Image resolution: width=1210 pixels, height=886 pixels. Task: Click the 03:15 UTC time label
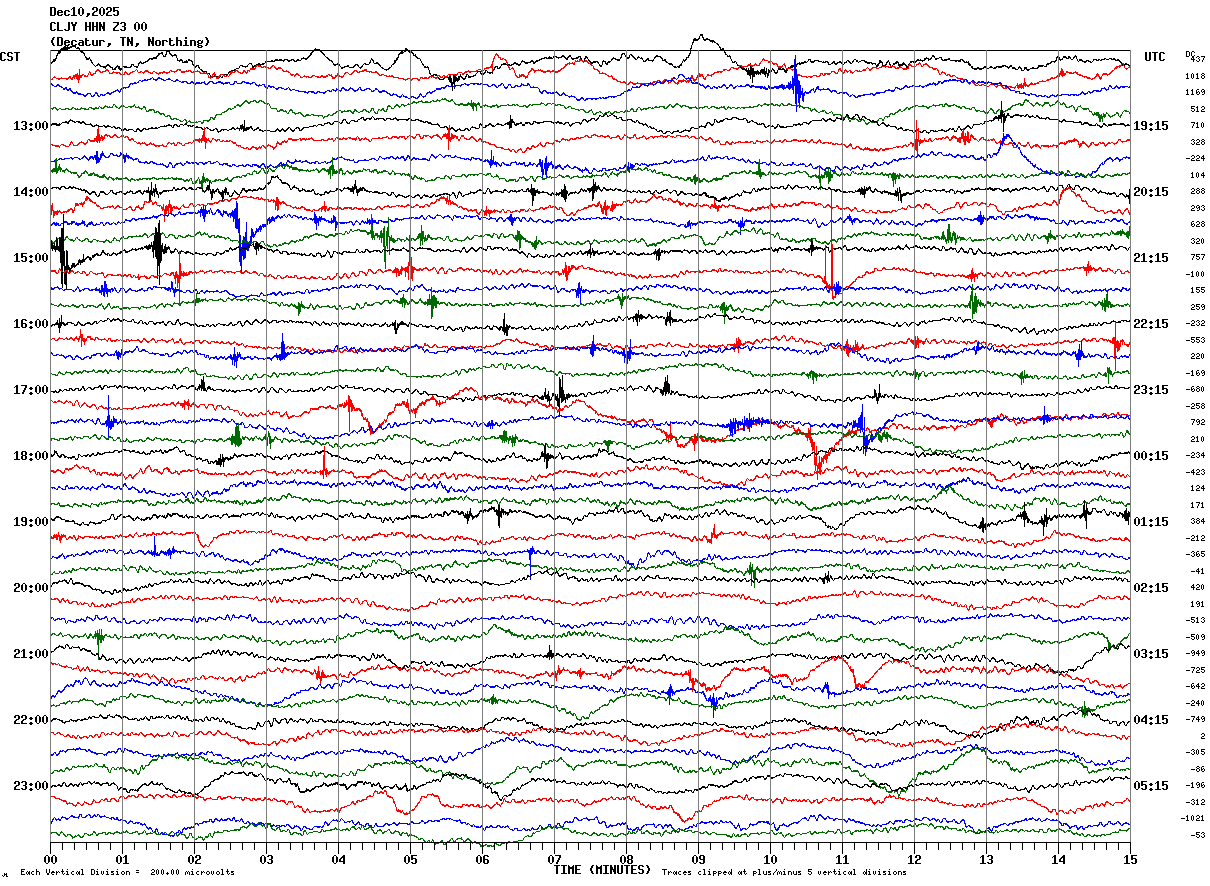pos(1151,654)
